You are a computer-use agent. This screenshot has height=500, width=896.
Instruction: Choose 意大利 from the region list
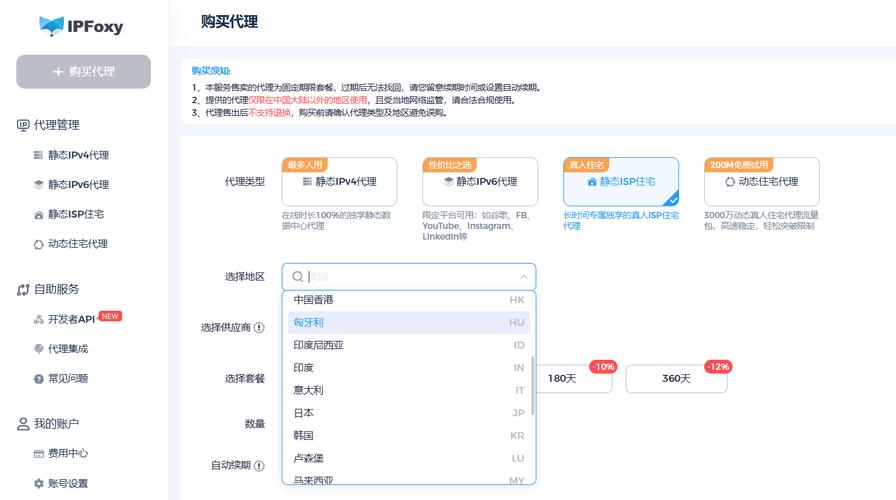(x=409, y=390)
